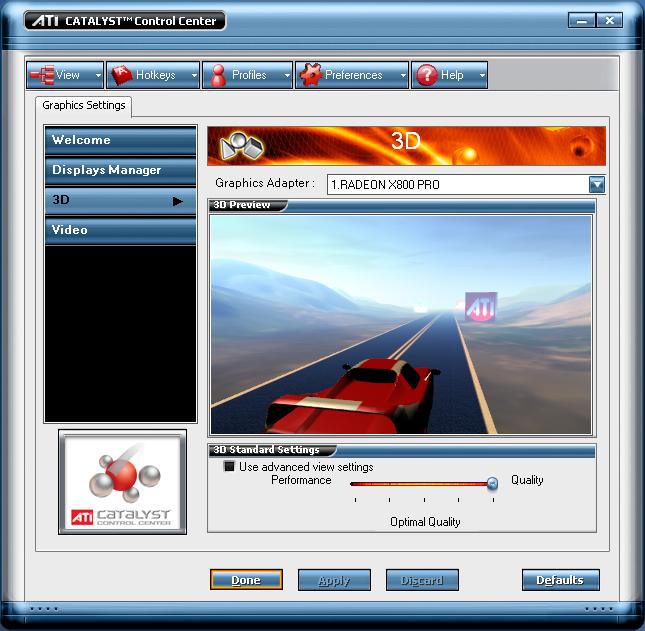Open the Profiles menu
This screenshot has width=645, height=631.
[247, 75]
